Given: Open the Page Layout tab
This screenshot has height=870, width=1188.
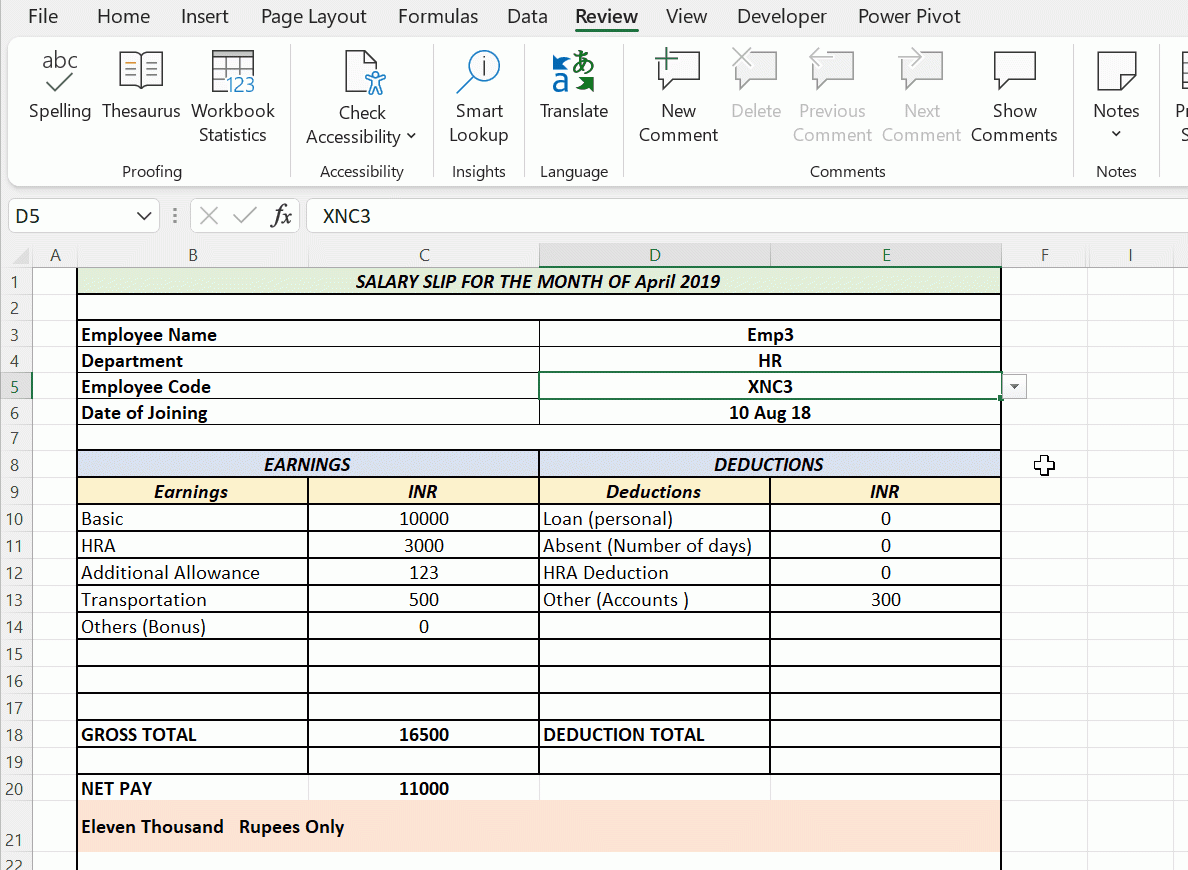Looking at the screenshot, I should (x=313, y=17).
